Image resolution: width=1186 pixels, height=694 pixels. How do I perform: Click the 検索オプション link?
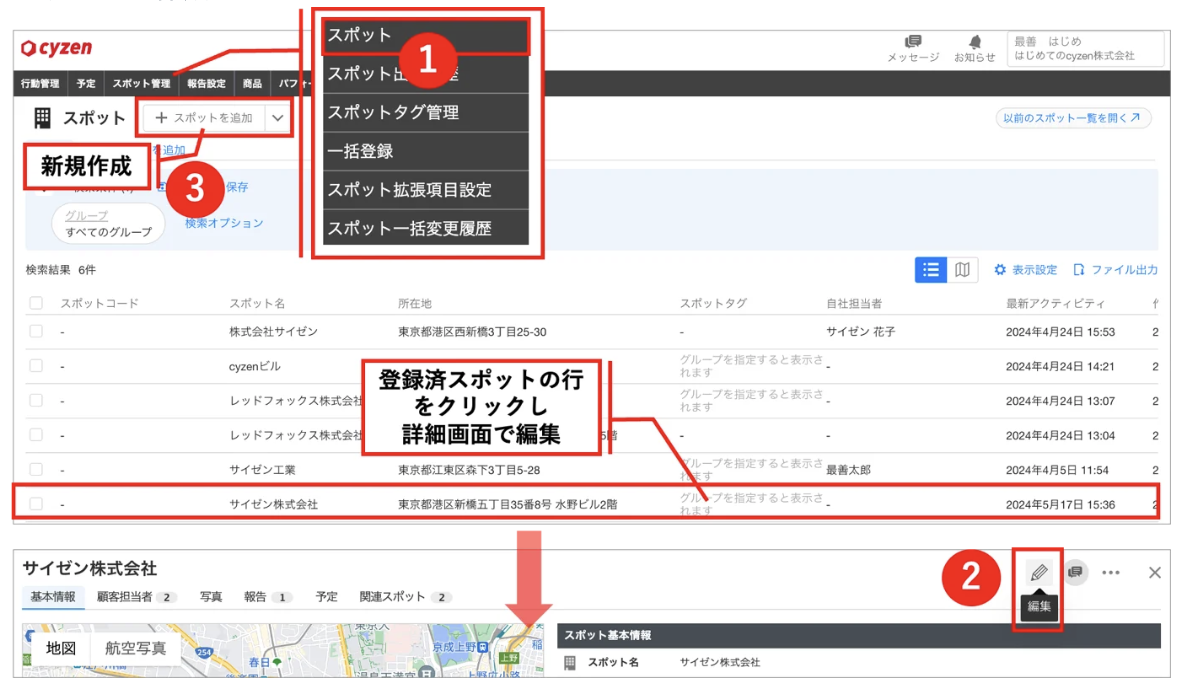pos(224,223)
